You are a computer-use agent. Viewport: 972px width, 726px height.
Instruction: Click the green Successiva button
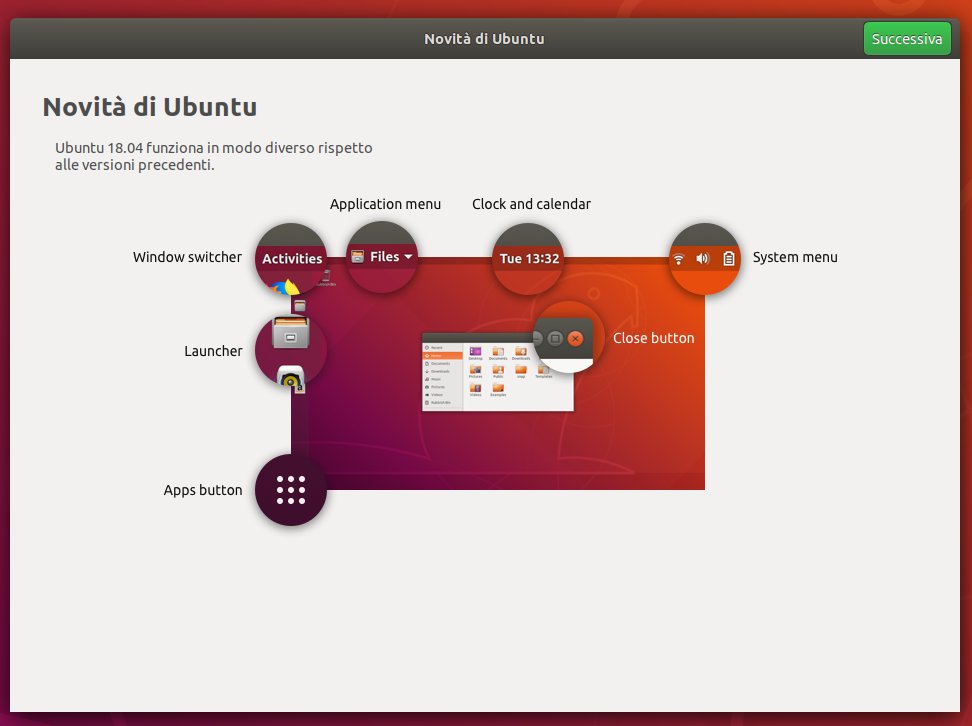tap(907, 38)
